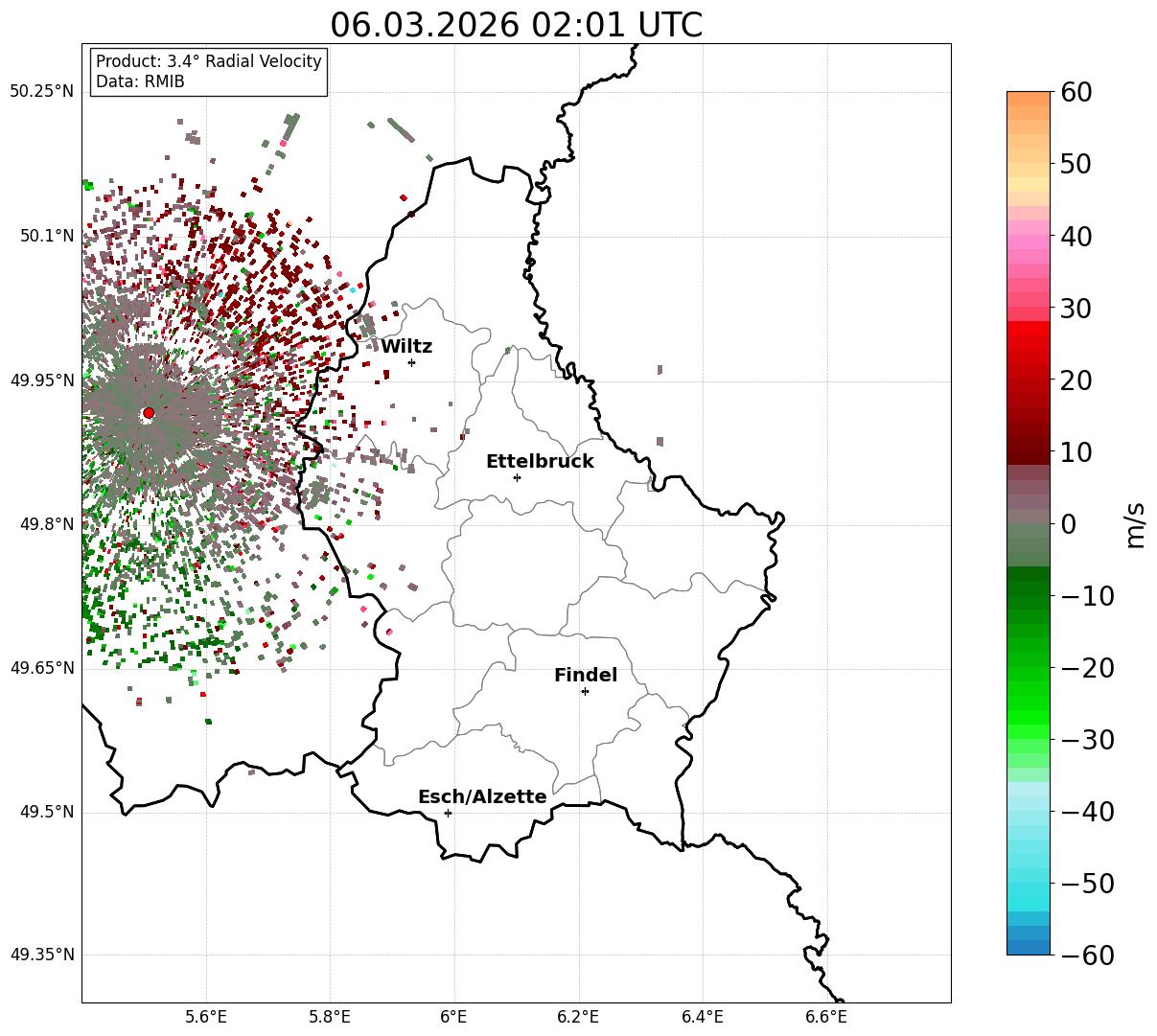Click the Findel station cross marker
Screen dimensions: 1157x1036
pyautogui.click(x=585, y=691)
